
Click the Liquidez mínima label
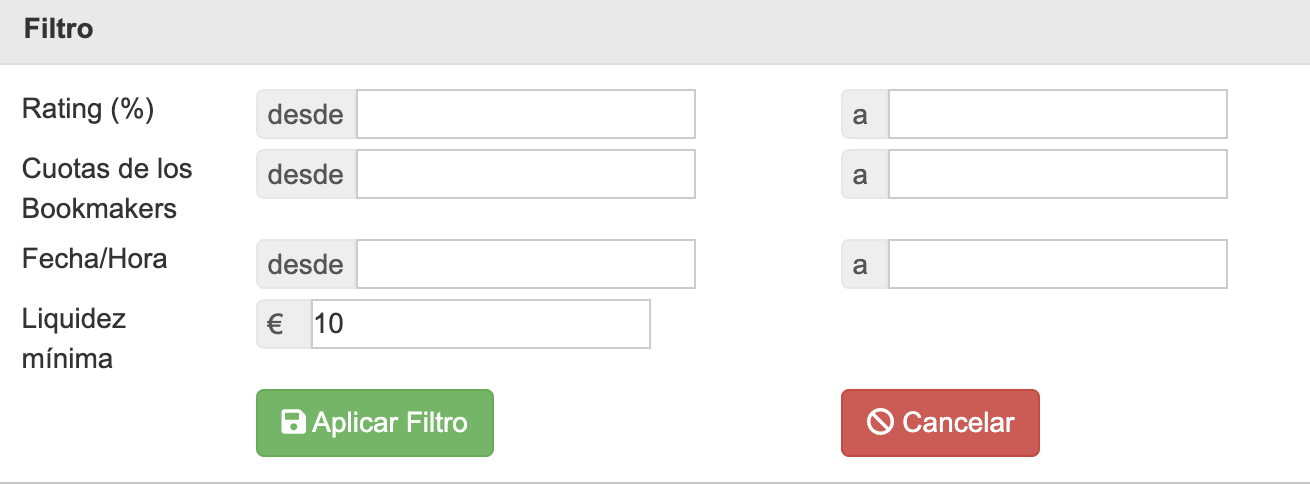[74, 339]
